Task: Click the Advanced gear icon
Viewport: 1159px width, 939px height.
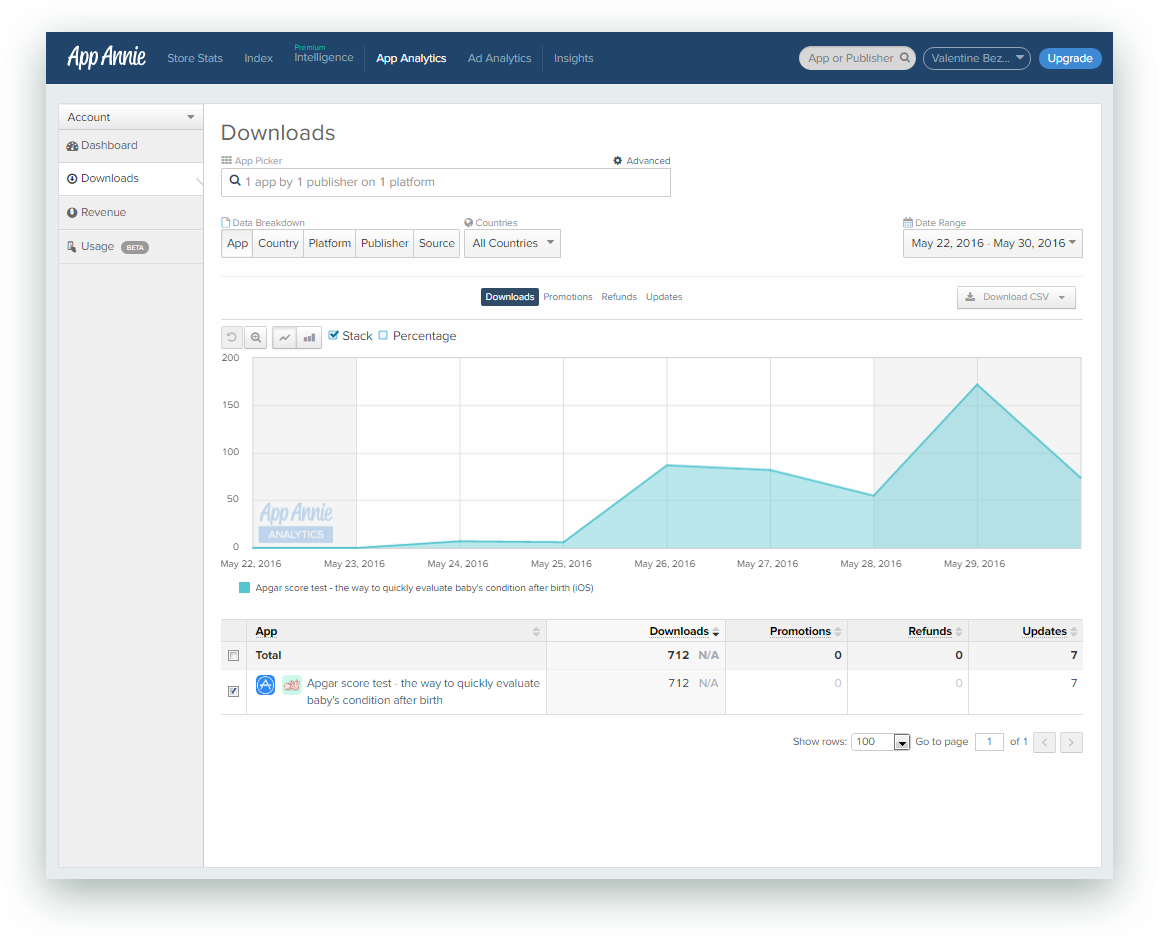Action: click(x=618, y=161)
